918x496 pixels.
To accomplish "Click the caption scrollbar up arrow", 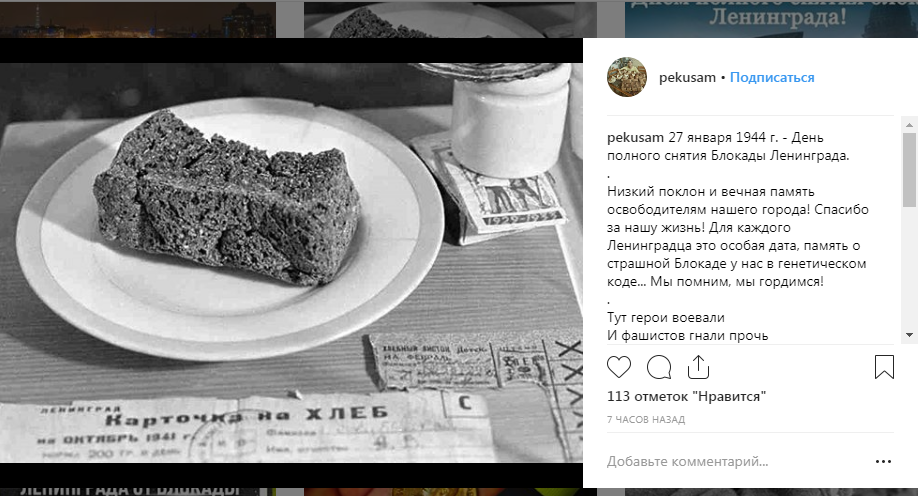I will point(909,125).
